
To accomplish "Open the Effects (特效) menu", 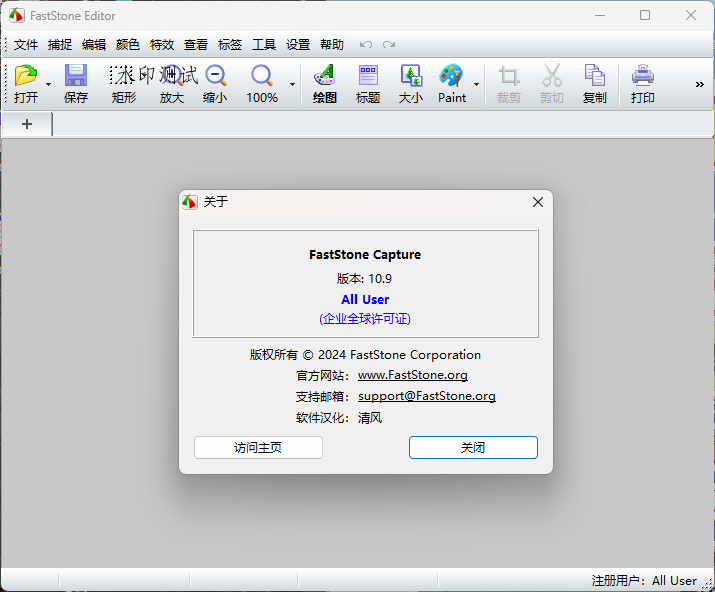I will (x=162, y=45).
